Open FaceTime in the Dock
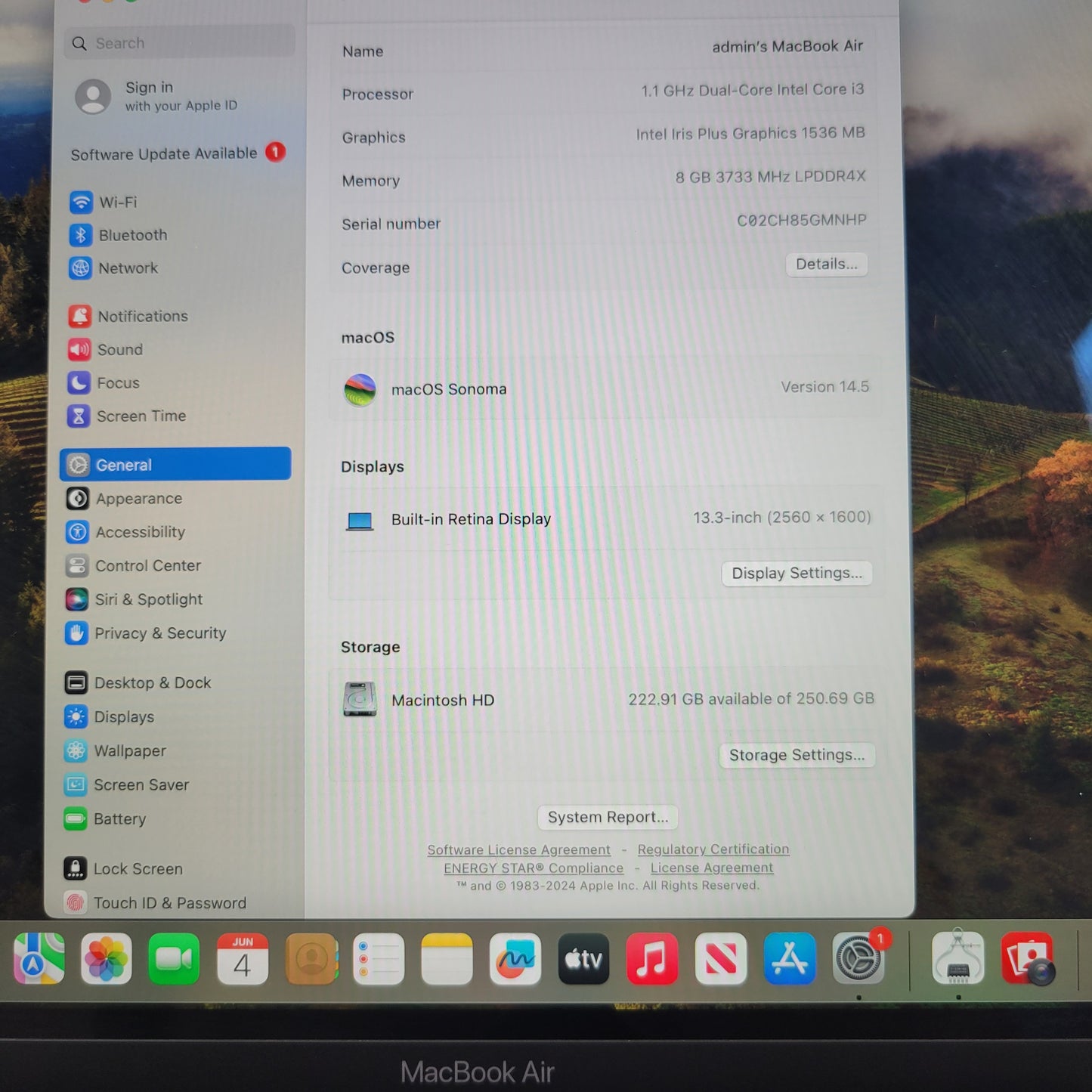Screen dimensions: 1092x1092 point(175,958)
